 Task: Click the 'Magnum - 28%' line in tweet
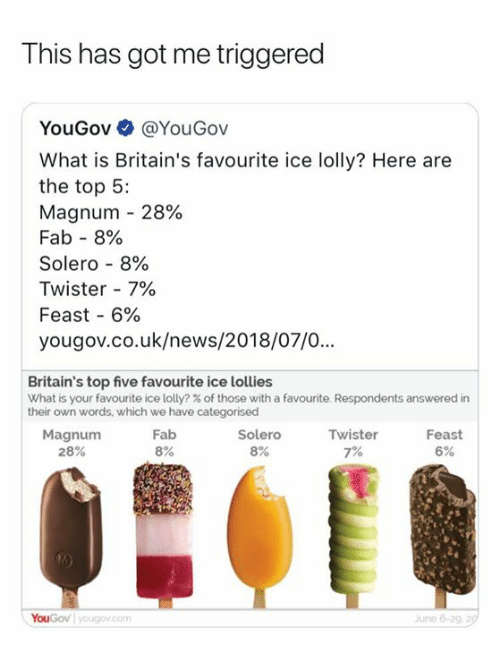pyautogui.click(x=111, y=212)
